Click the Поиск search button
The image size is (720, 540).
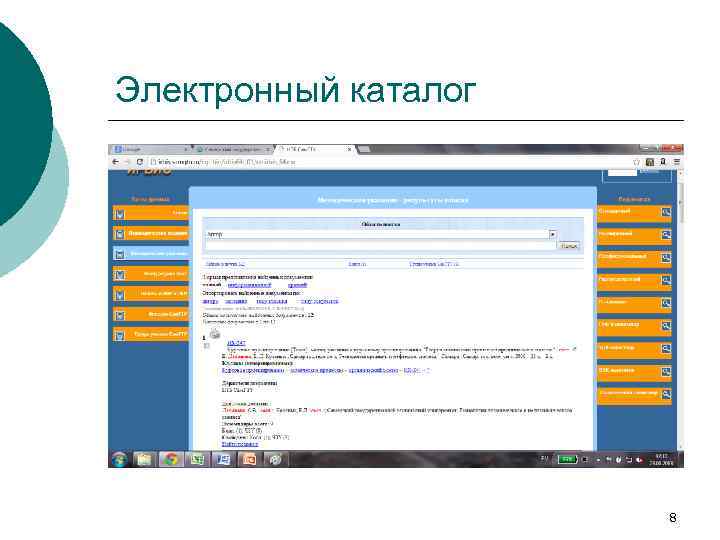[568, 246]
